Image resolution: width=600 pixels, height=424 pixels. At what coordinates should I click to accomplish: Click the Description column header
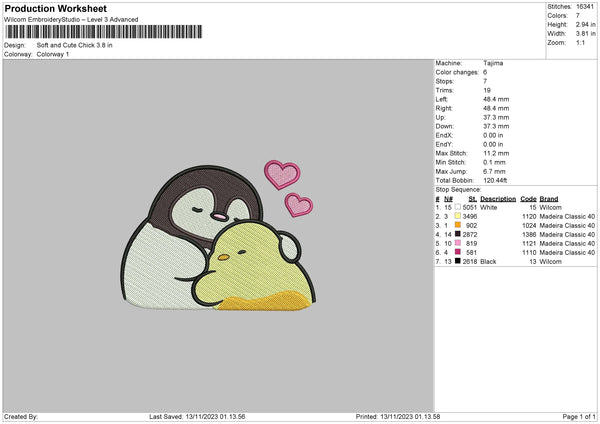click(x=497, y=199)
